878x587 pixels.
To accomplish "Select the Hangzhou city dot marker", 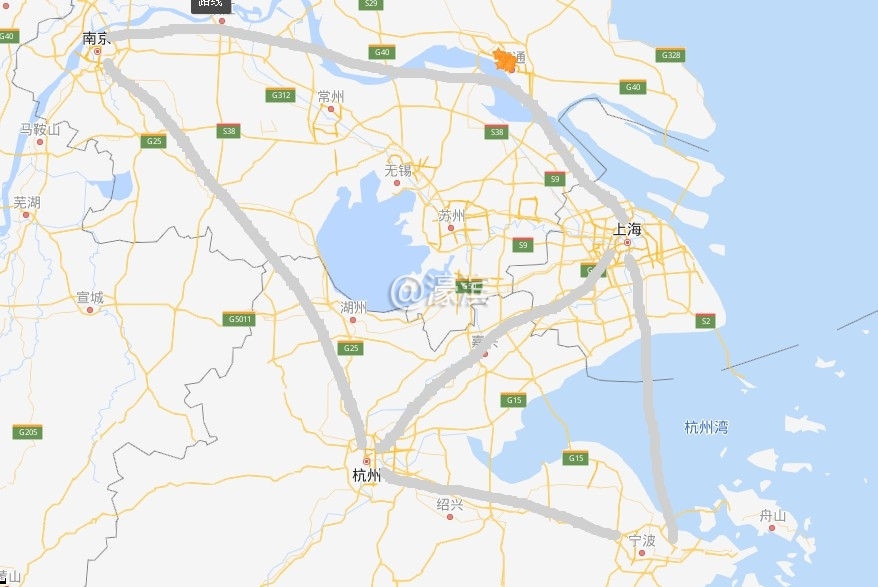I will pyautogui.click(x=366, y=462).
